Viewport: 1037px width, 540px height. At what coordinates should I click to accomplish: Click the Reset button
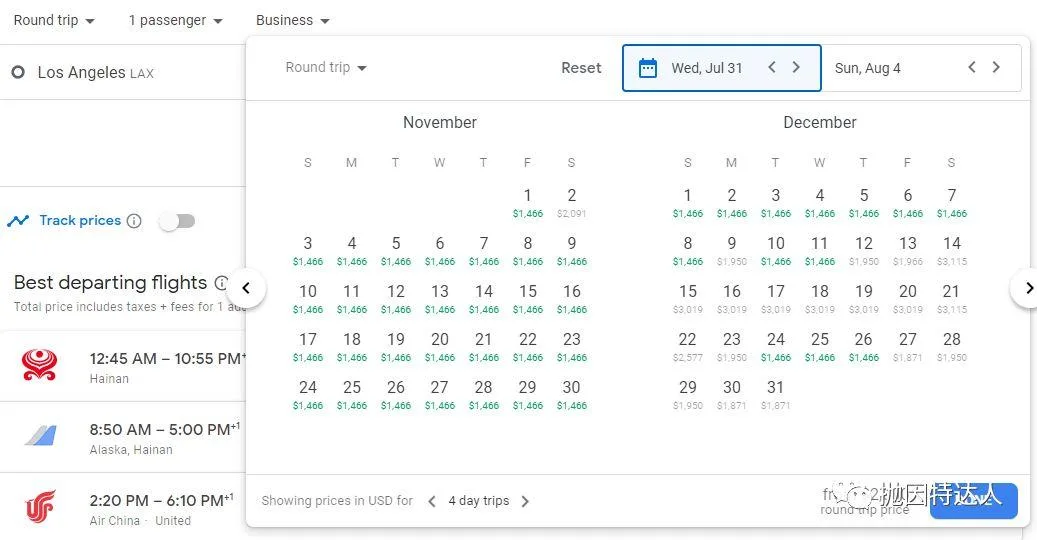coord(581,68)
